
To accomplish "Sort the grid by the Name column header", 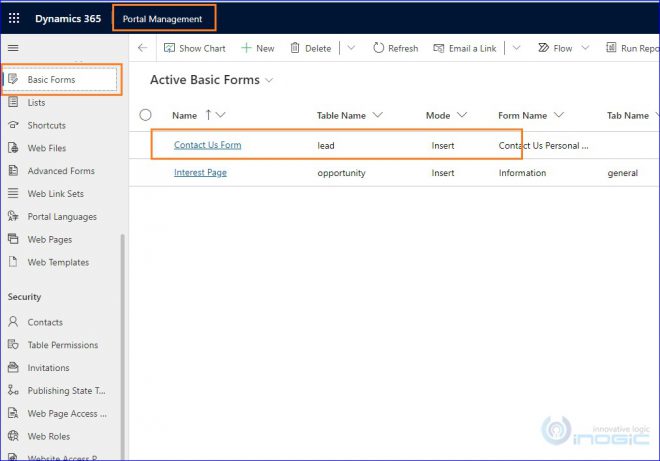I will click(x=185, y=115).
